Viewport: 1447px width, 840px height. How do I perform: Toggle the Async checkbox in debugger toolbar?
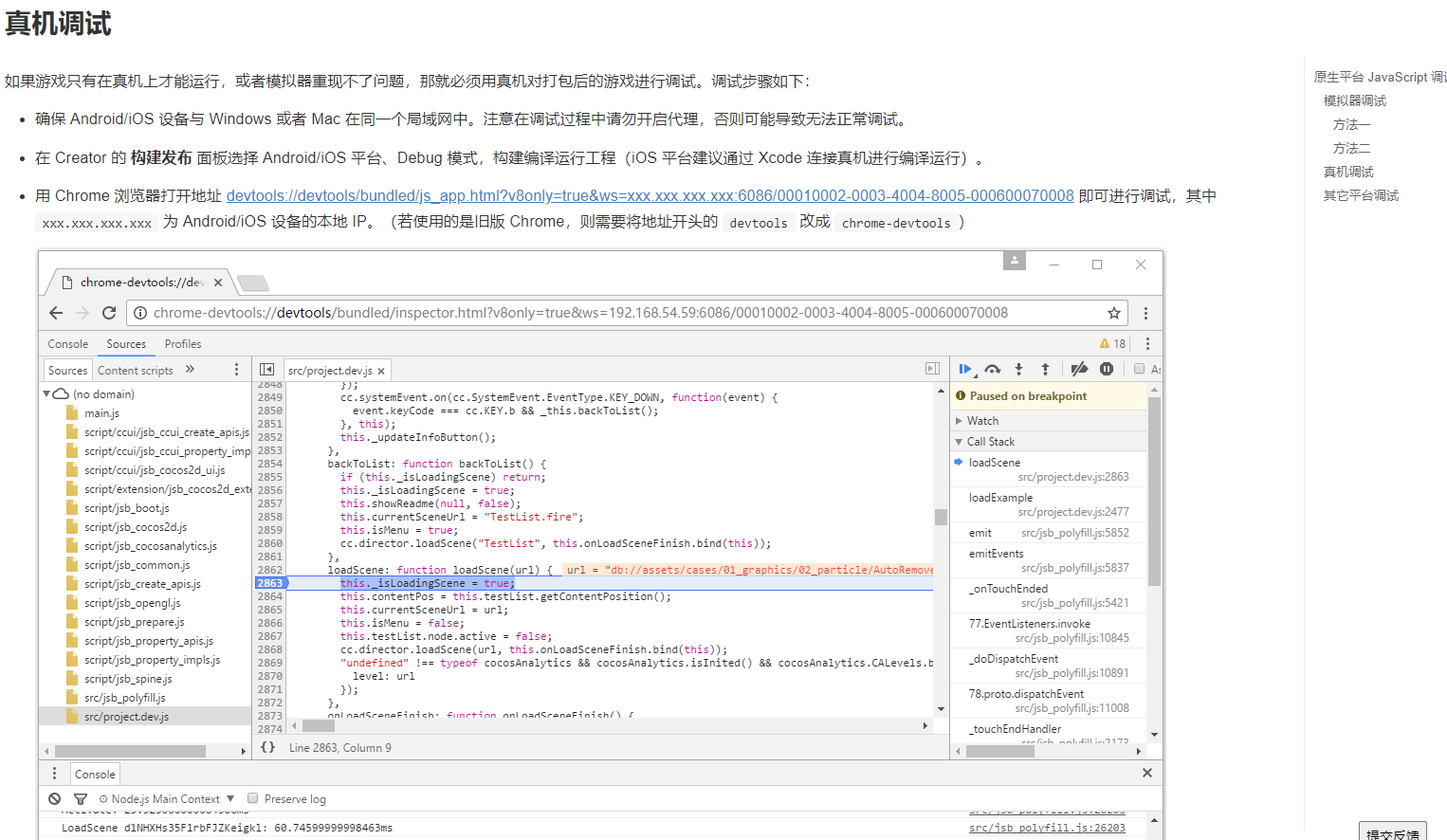[x=1140, y=369]
